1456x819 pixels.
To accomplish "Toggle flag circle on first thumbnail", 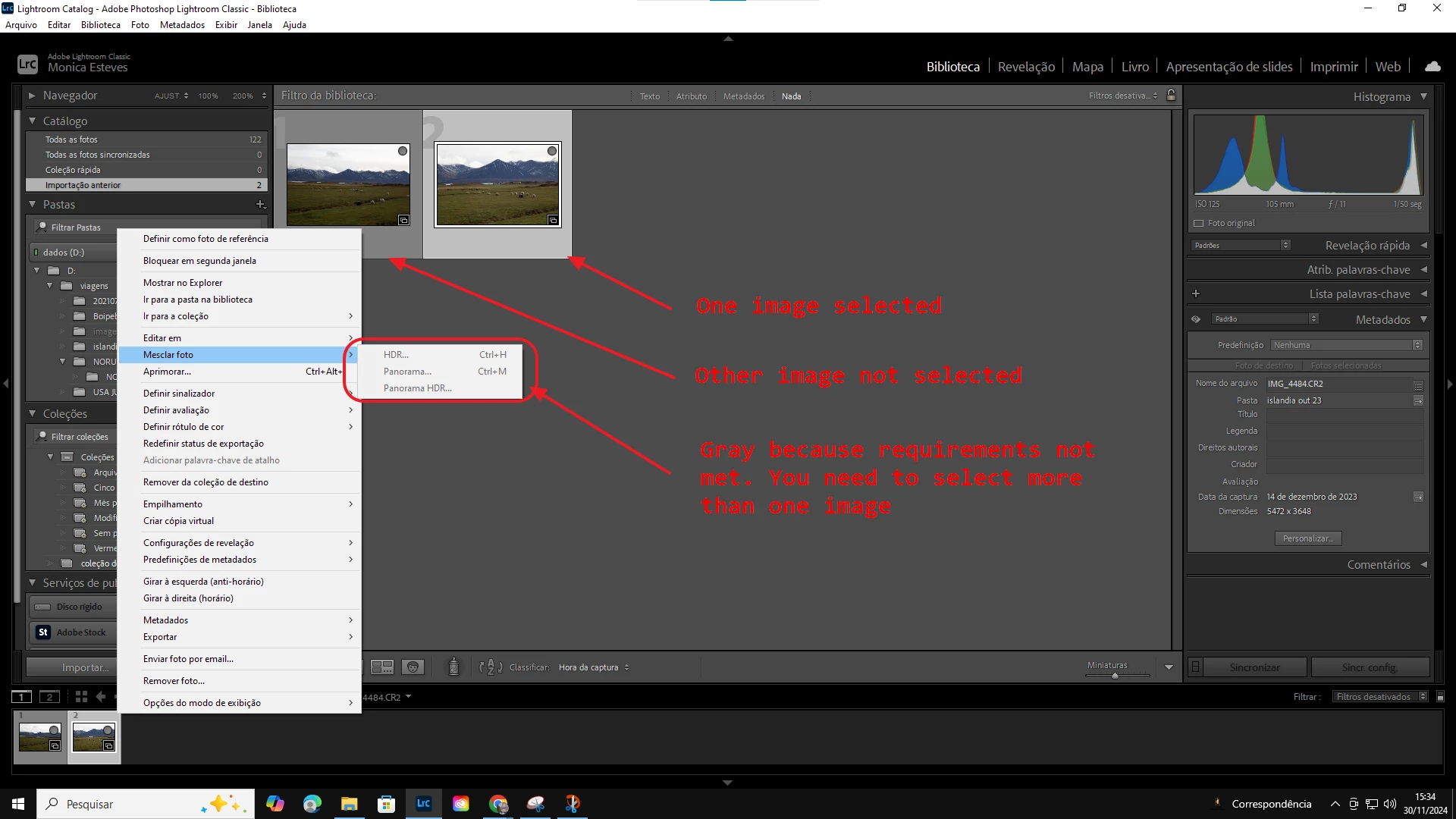I will point(403,151).
